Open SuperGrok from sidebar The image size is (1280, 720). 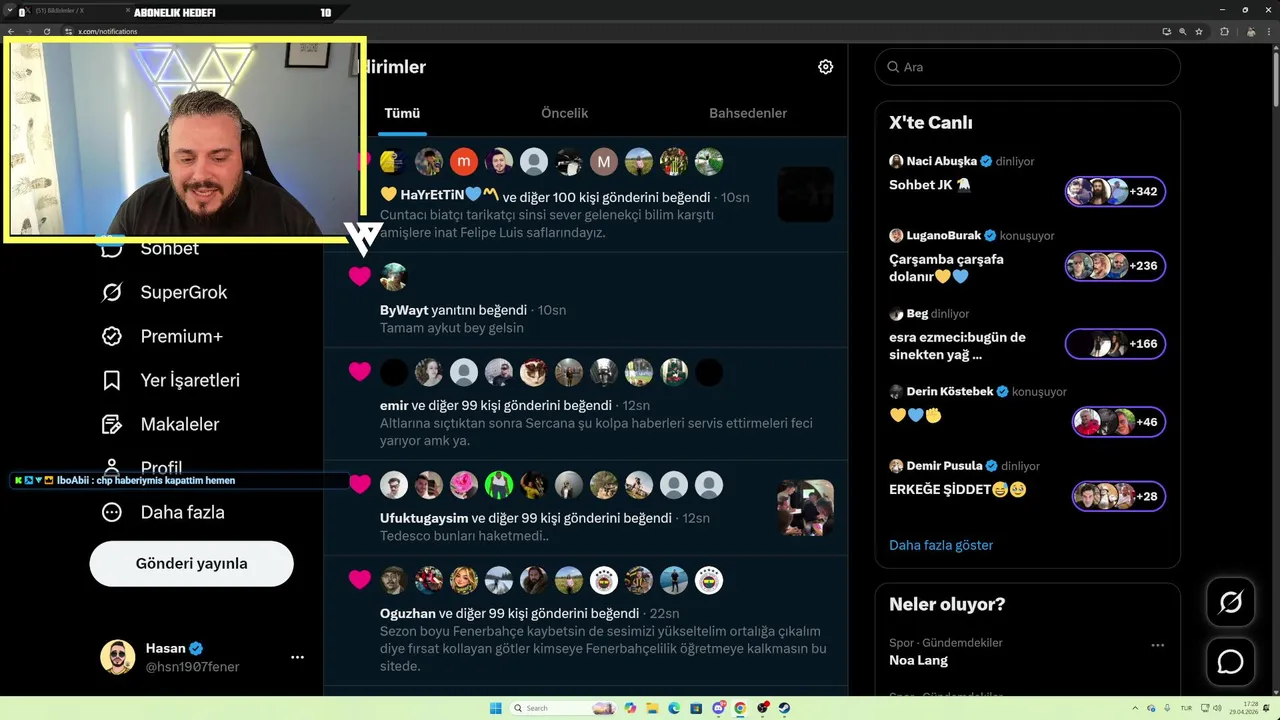coord(164,292)
